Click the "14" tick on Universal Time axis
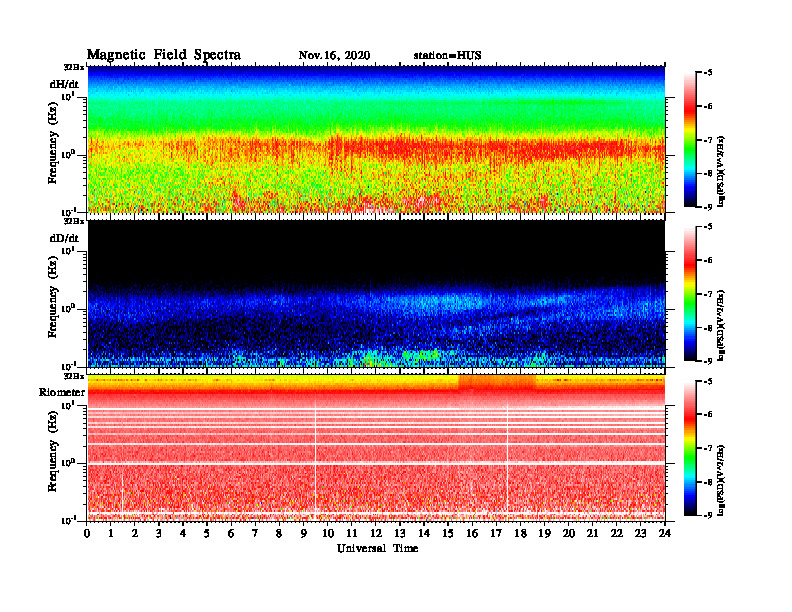This screenshot has width=792, height=612. 424,534
